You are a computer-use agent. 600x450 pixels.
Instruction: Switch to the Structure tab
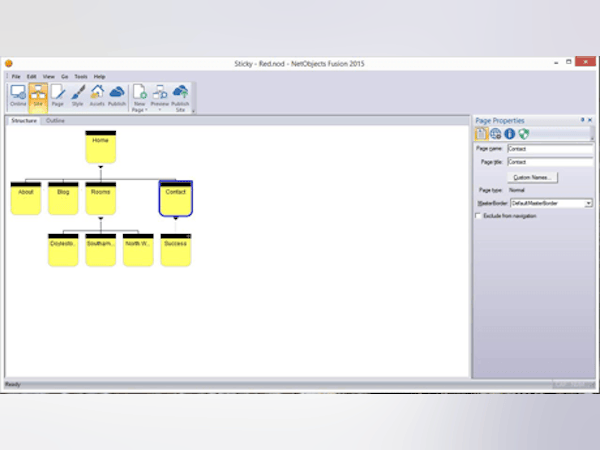[24, 121]
